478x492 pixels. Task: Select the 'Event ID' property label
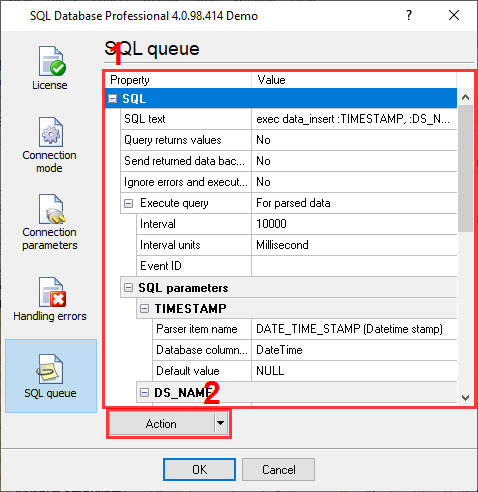click(x=194, y=266)
